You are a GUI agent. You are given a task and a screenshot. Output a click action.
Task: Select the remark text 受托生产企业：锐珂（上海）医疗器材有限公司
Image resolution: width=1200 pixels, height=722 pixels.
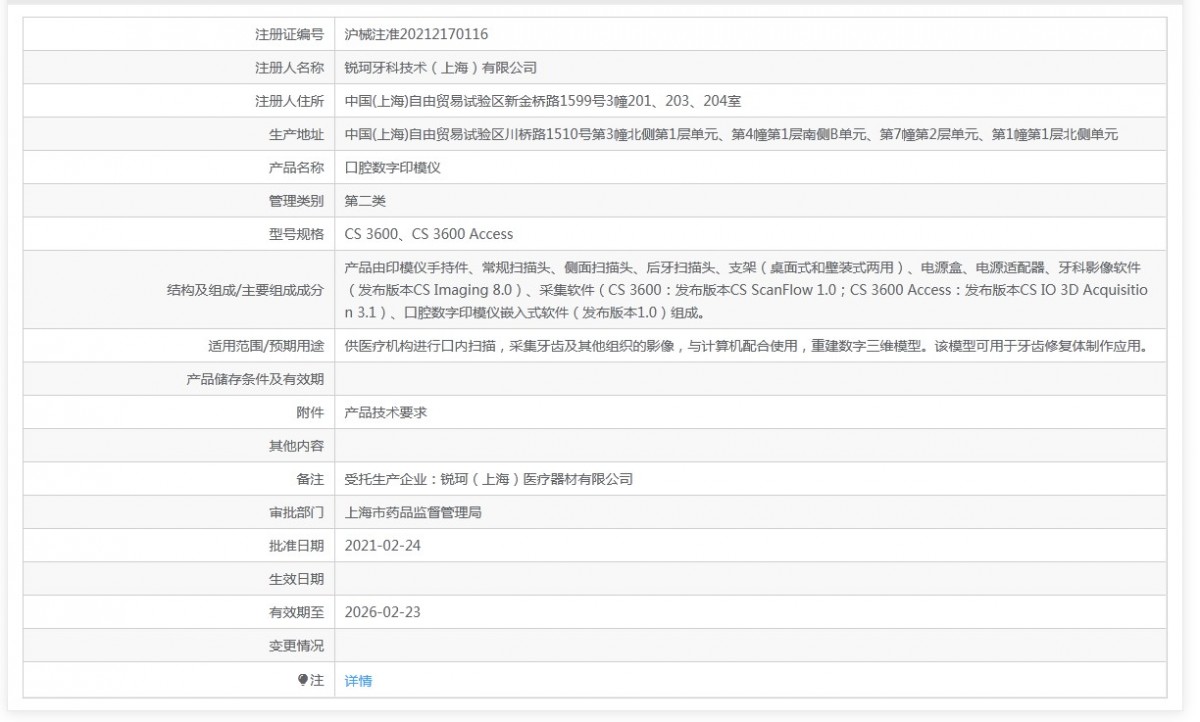pyautogui.click(x=489, y=479)
